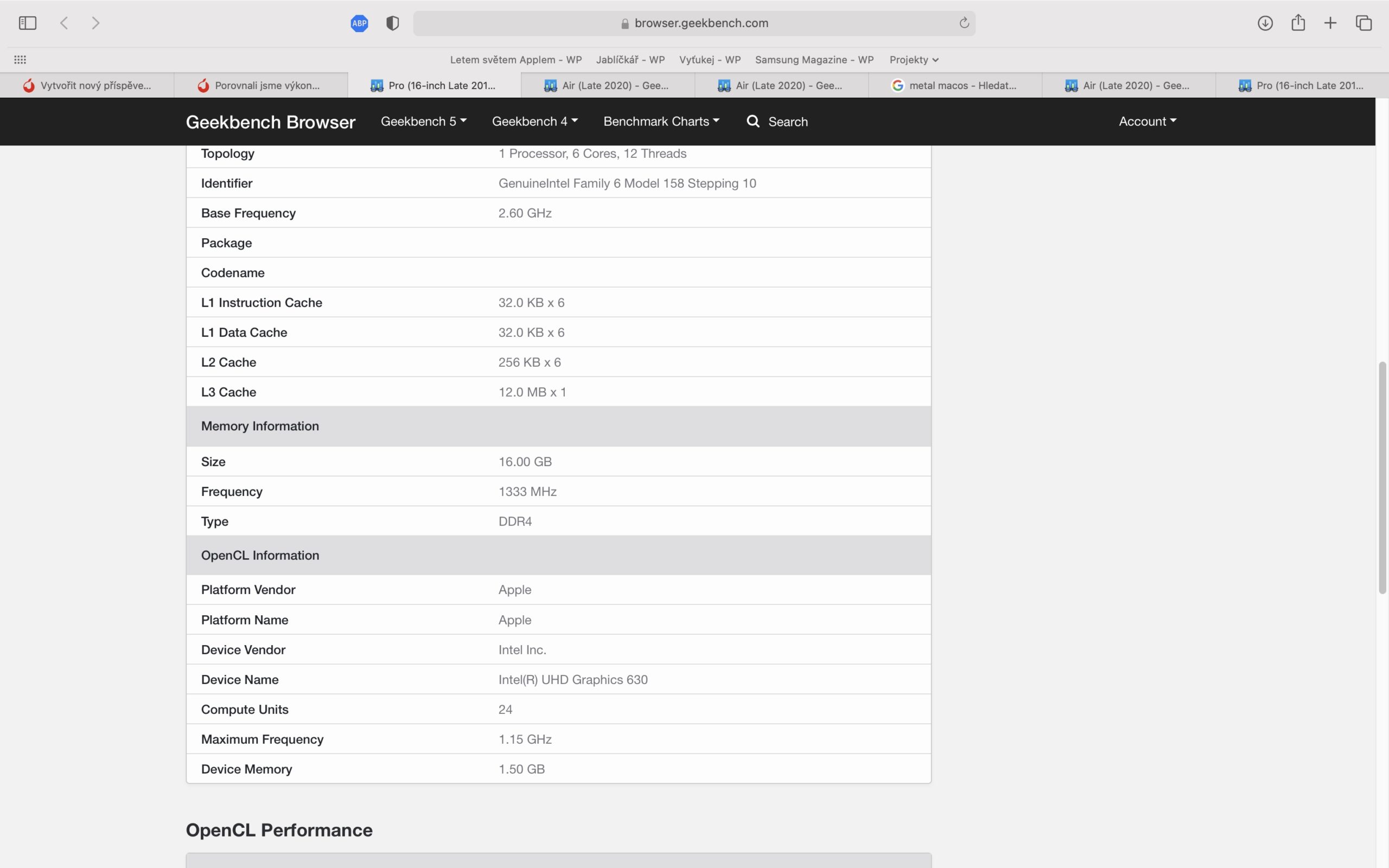Viewport: 1389px width, 868px height.
Task: Reload the page with refresh icon
Action: click(964, 22)
